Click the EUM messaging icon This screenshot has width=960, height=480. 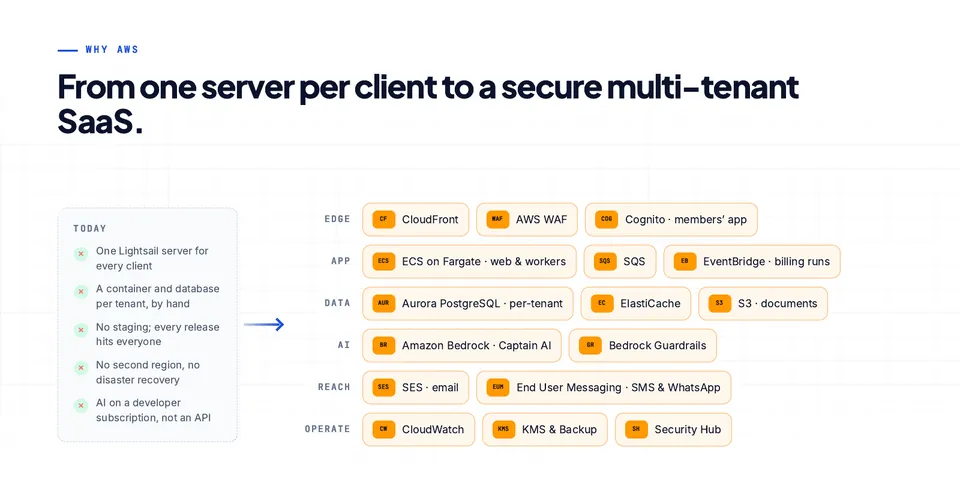pos(498,387)
